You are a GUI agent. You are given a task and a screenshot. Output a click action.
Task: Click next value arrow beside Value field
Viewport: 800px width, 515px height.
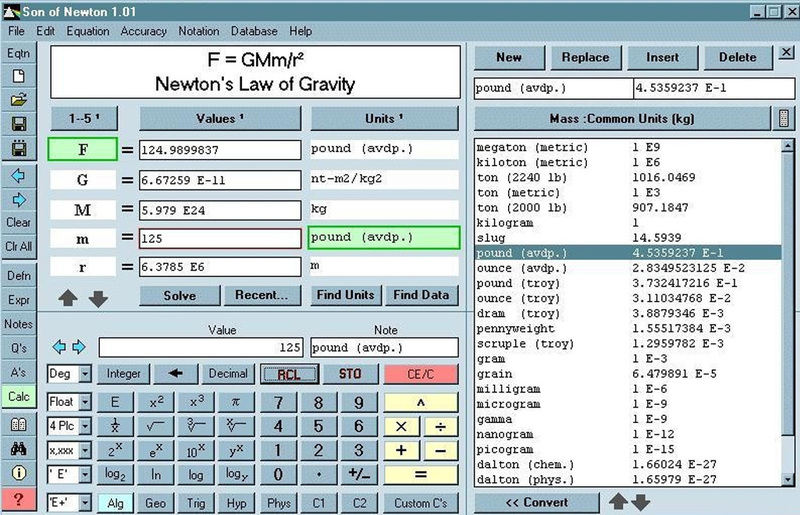point(79,347)
